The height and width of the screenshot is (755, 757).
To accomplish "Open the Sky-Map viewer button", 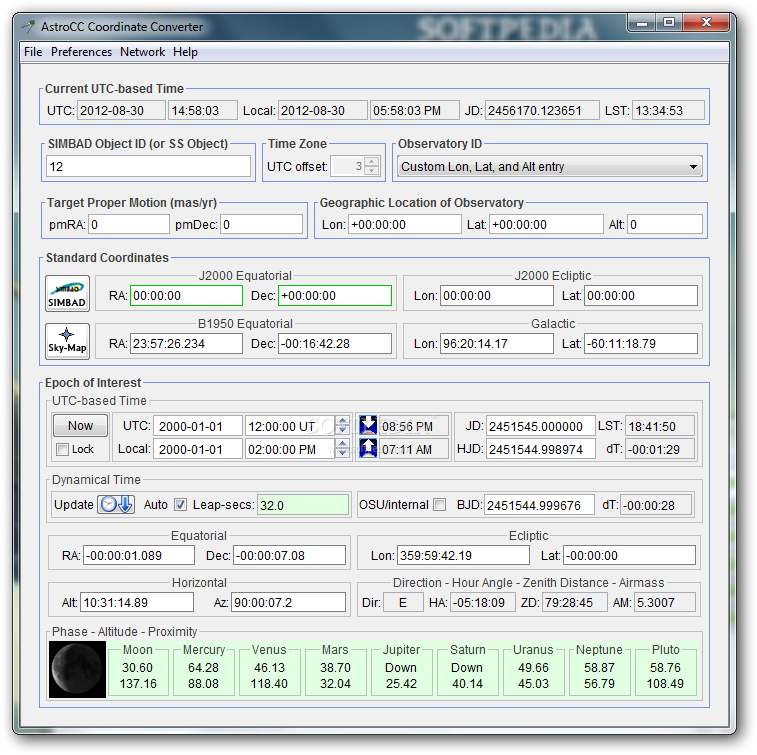I will [67, 341].
